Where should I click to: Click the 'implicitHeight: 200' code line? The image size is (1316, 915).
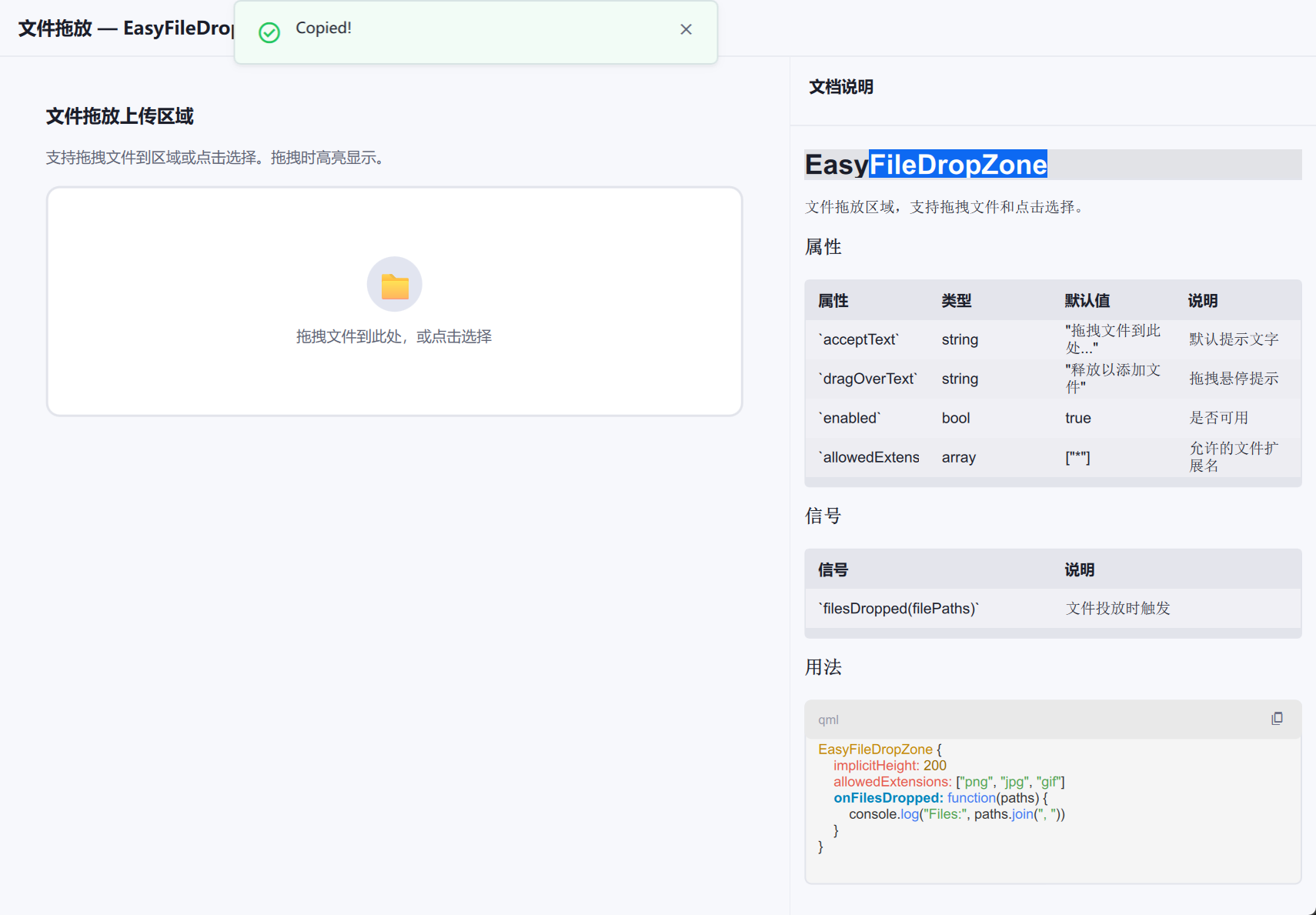click(x=890, y=766)
